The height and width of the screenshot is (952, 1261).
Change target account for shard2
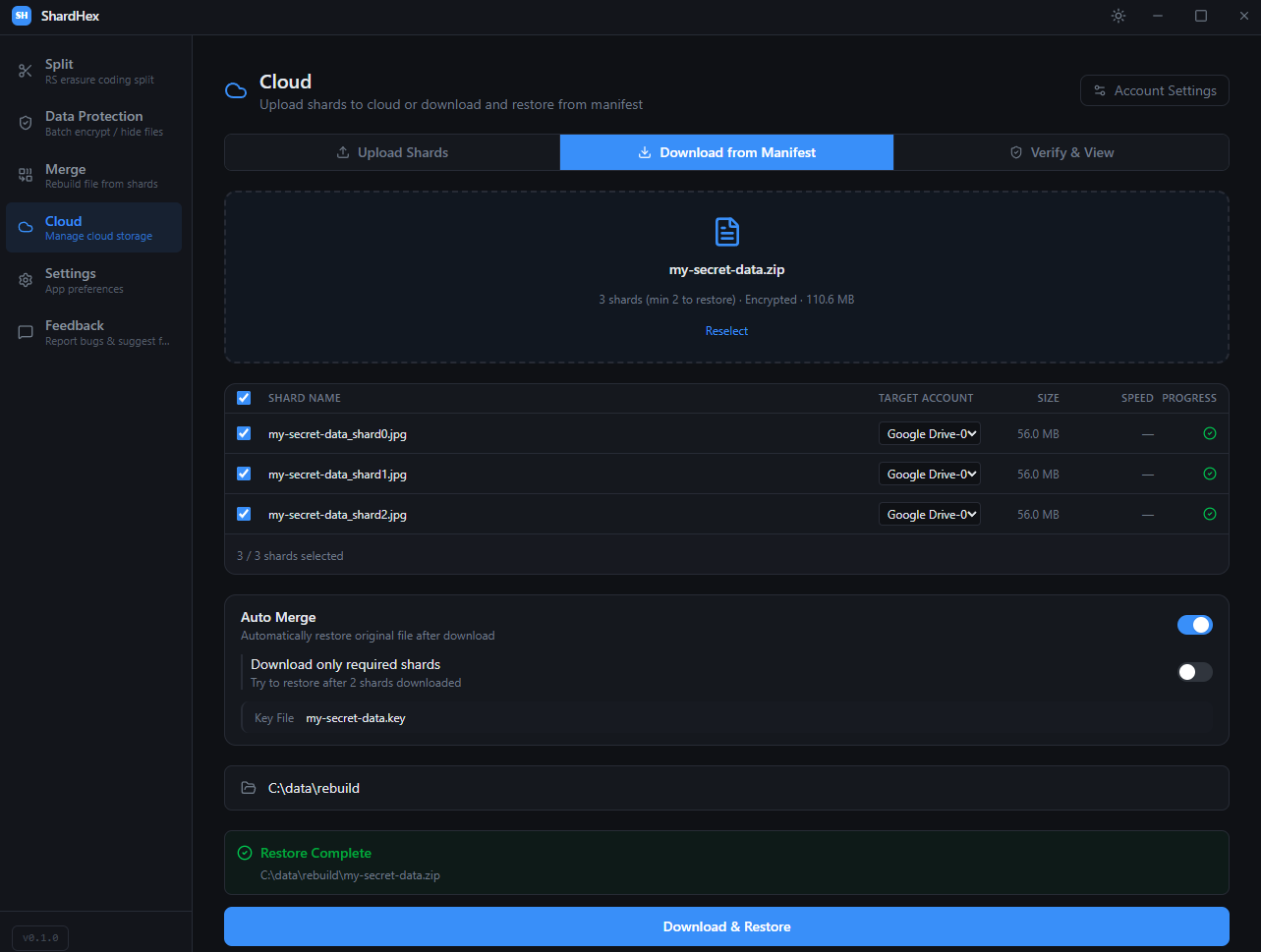[929, 514]
